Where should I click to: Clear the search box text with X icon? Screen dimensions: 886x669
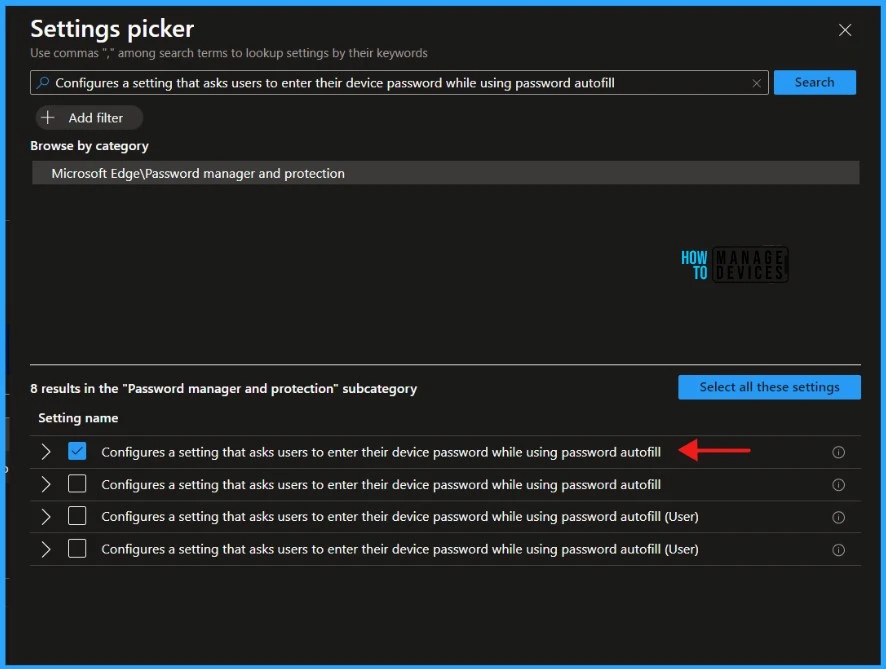click(x=756, y=83)
